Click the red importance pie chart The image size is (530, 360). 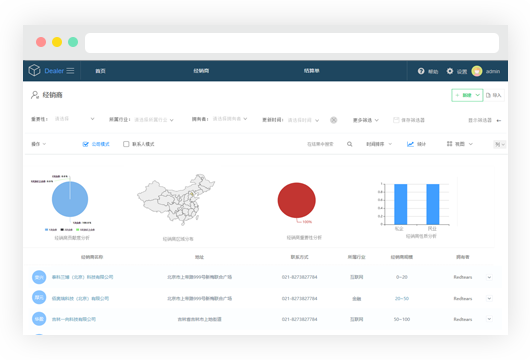click(x=297, y=200)
